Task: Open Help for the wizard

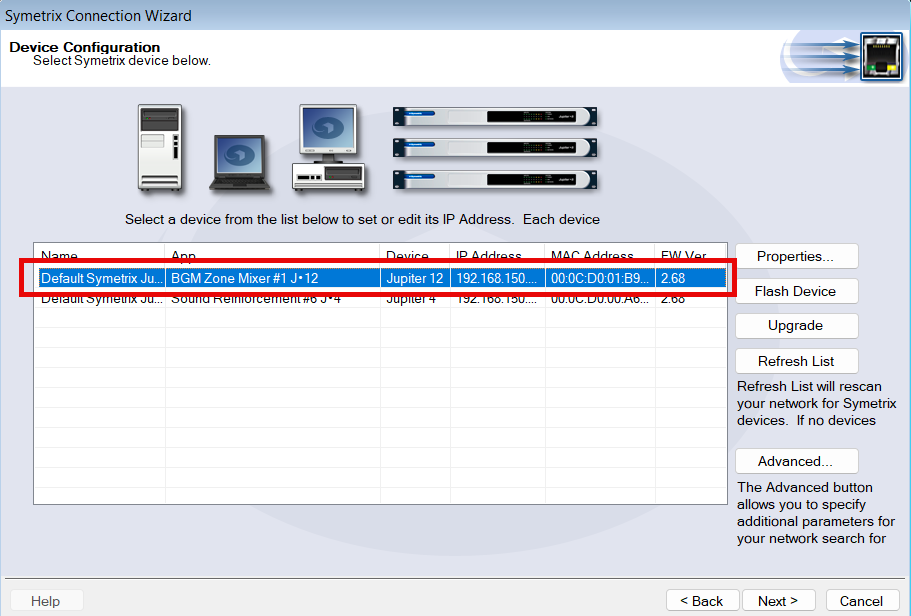Action: coord(46,600)
